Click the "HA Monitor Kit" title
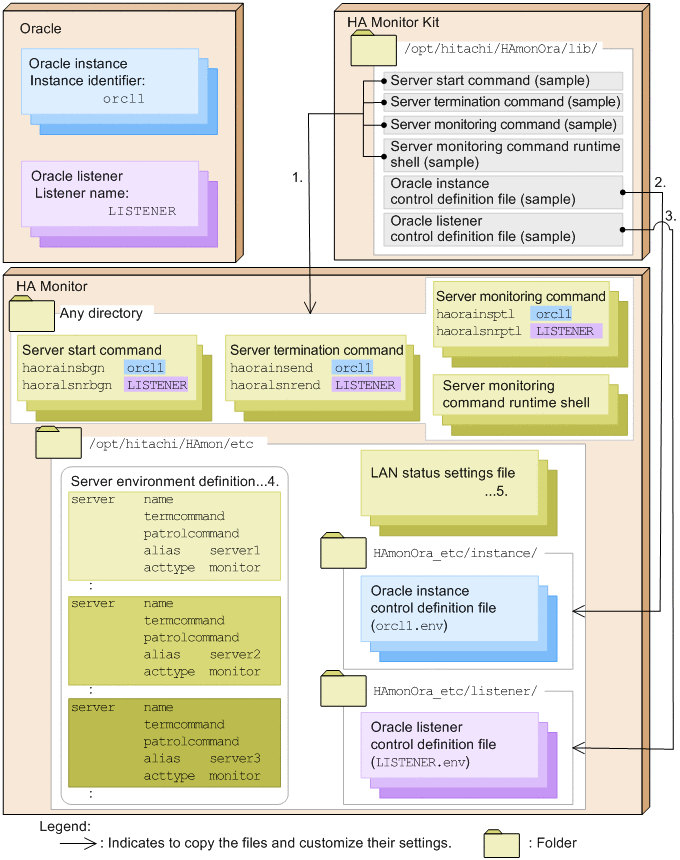The height and width of the screenshot is (860, 680). click(x=393, y=22)
